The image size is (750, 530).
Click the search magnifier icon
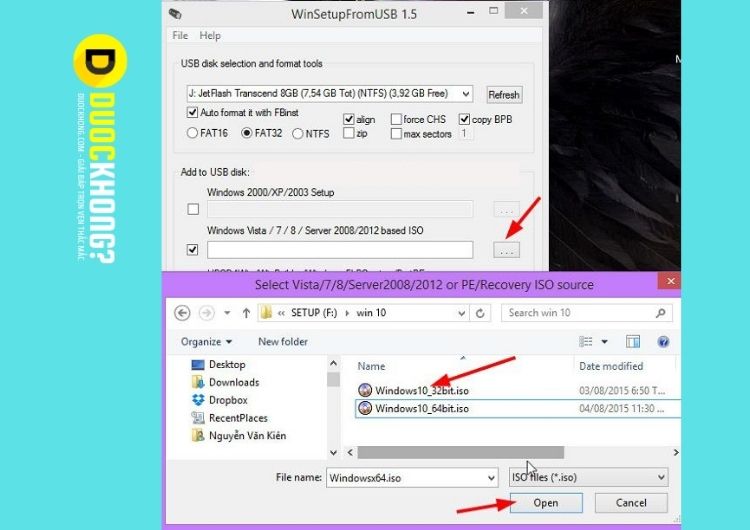coord(661,313)
